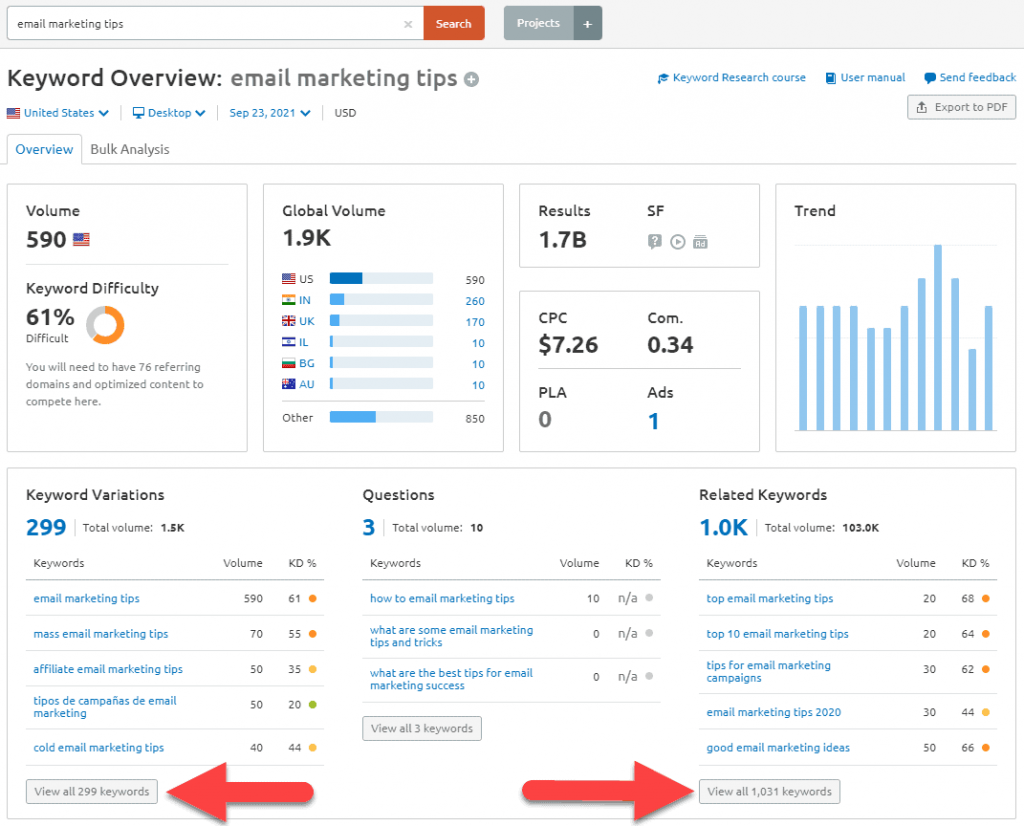Screen dimensions: 1024x826
Task: Click the KD % column header in Related Keywords
Action: 975,564
